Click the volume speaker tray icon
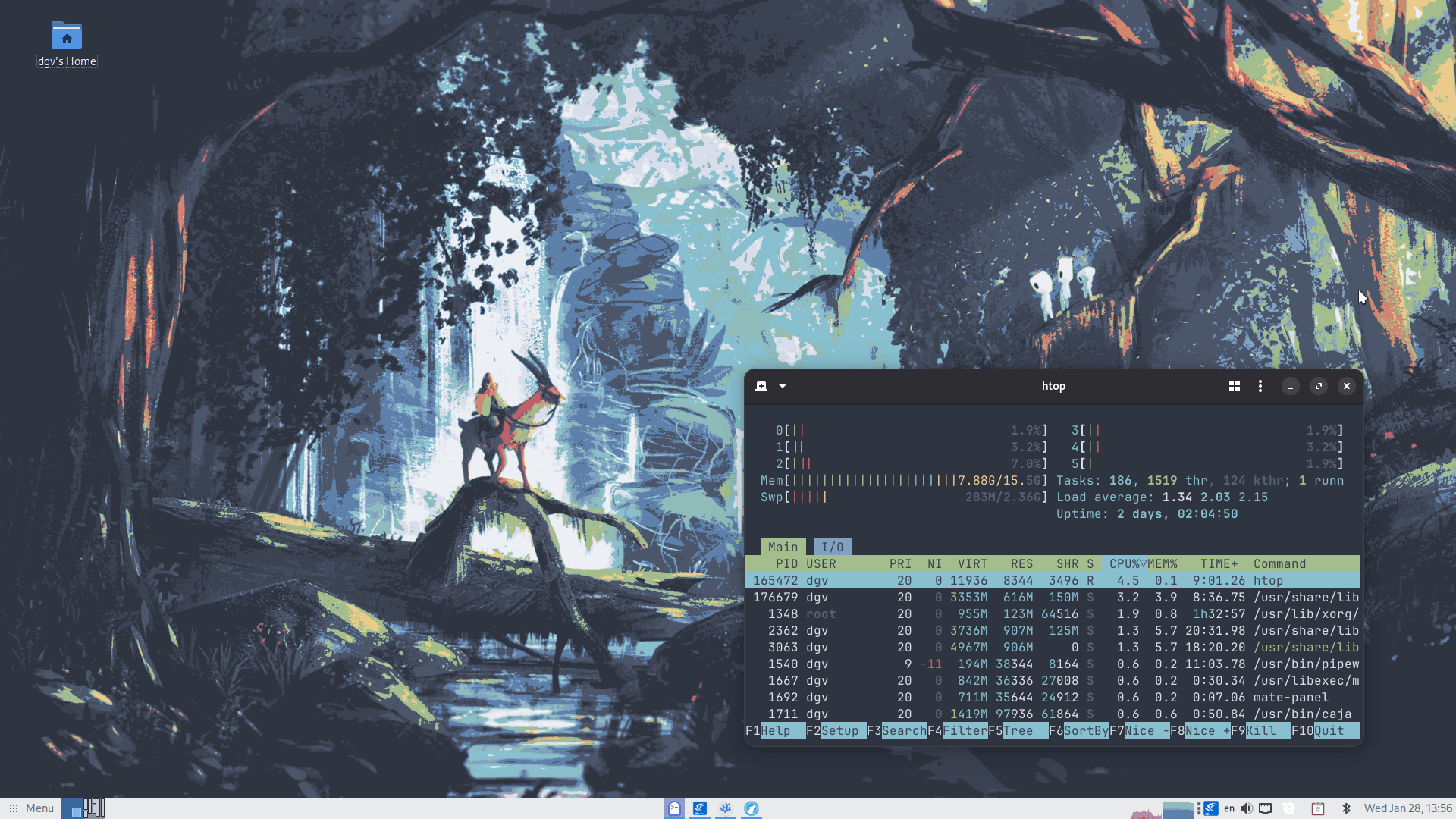Image resolution: width=1456 pixels, height=819 pixels. tap(1247, 808)
